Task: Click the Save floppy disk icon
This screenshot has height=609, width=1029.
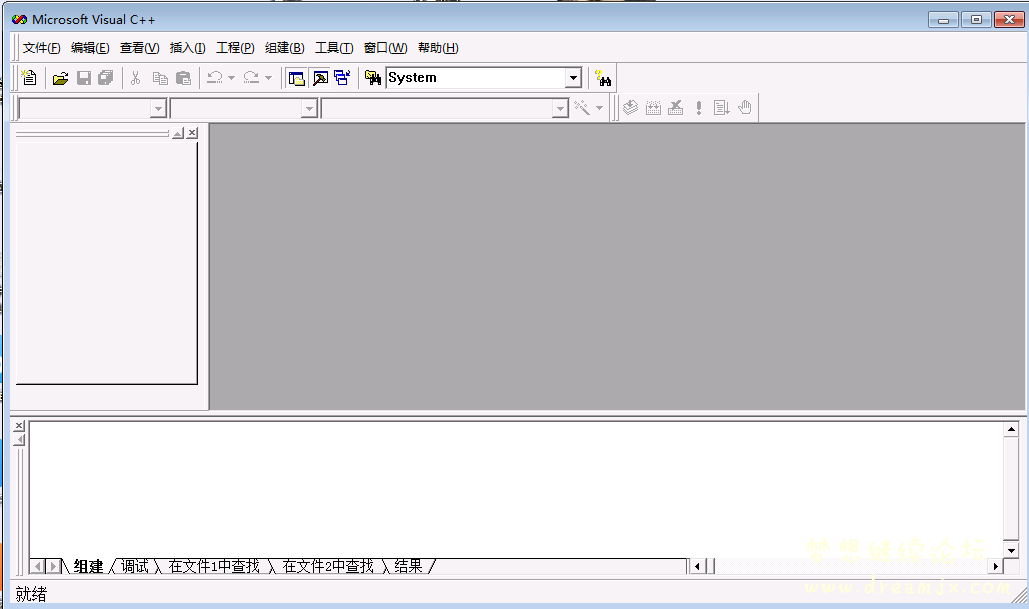Action: 84,78
